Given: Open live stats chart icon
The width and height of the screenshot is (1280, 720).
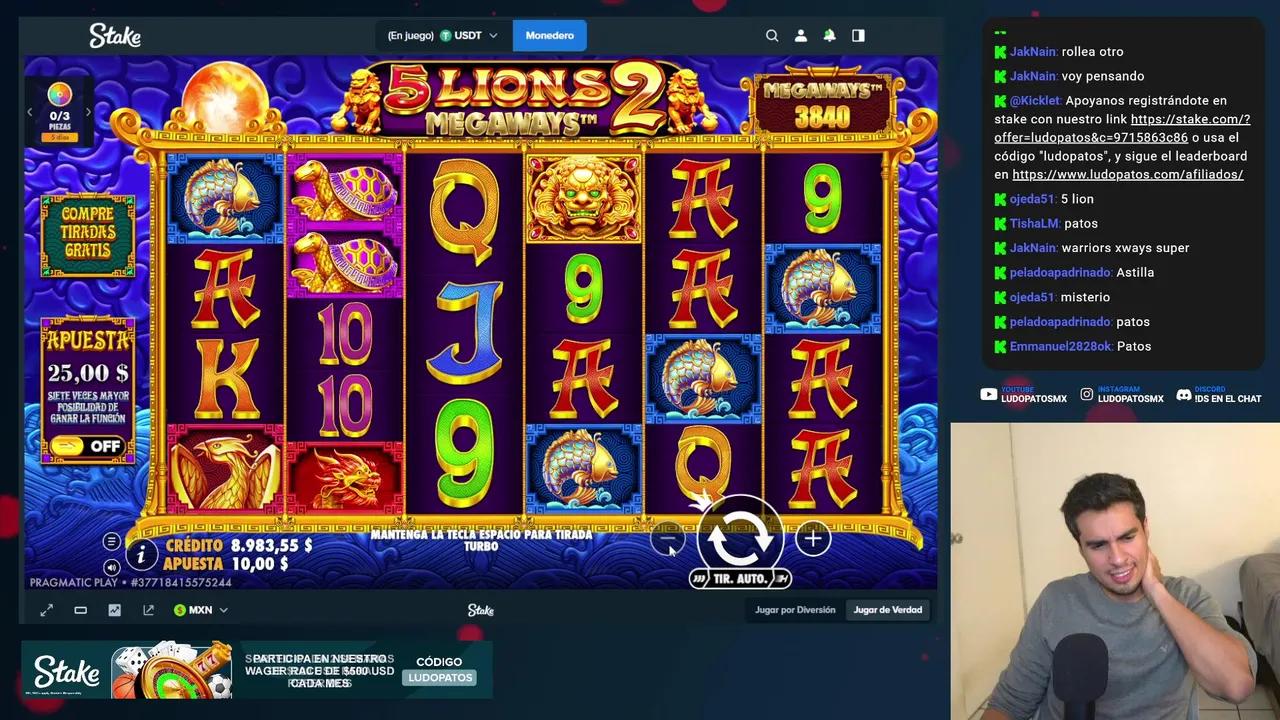Looking at the screenshot, I should 115,610.
